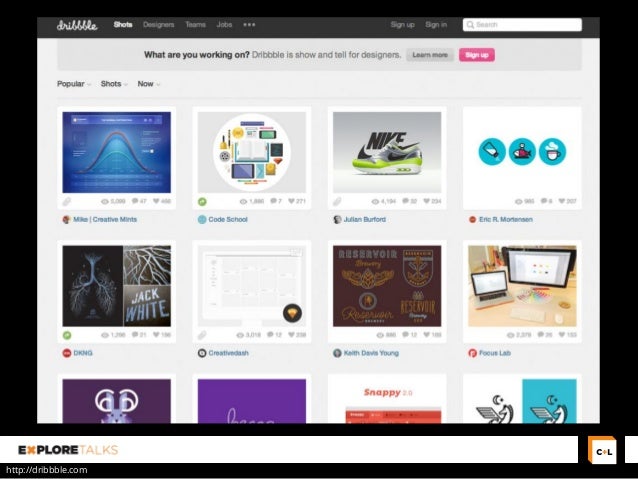Click Sign up in top navigation
Image resolution: width=638 pixels, height=479 pixels.
click(x=402, y=25)
